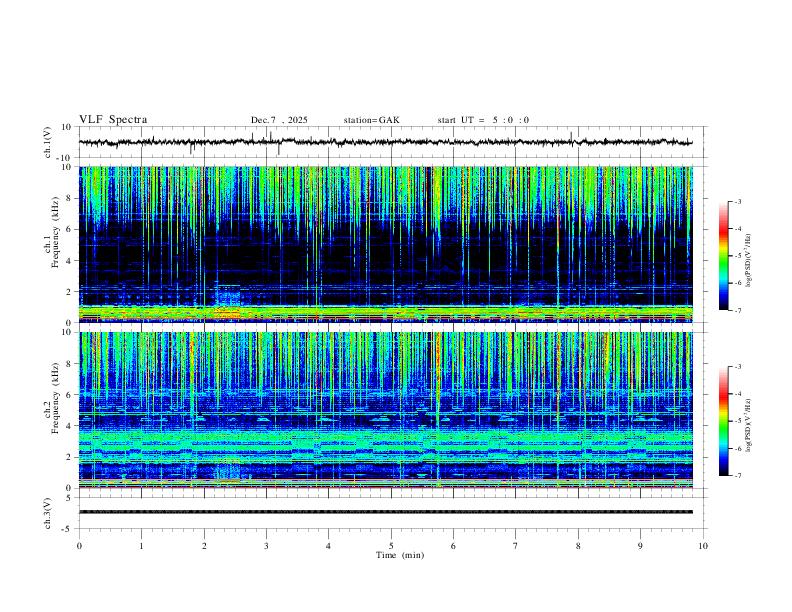This screenshot has height=612, width=792.
Task: Click the "VLF Spectra" plot title
Action: (113, 120)
